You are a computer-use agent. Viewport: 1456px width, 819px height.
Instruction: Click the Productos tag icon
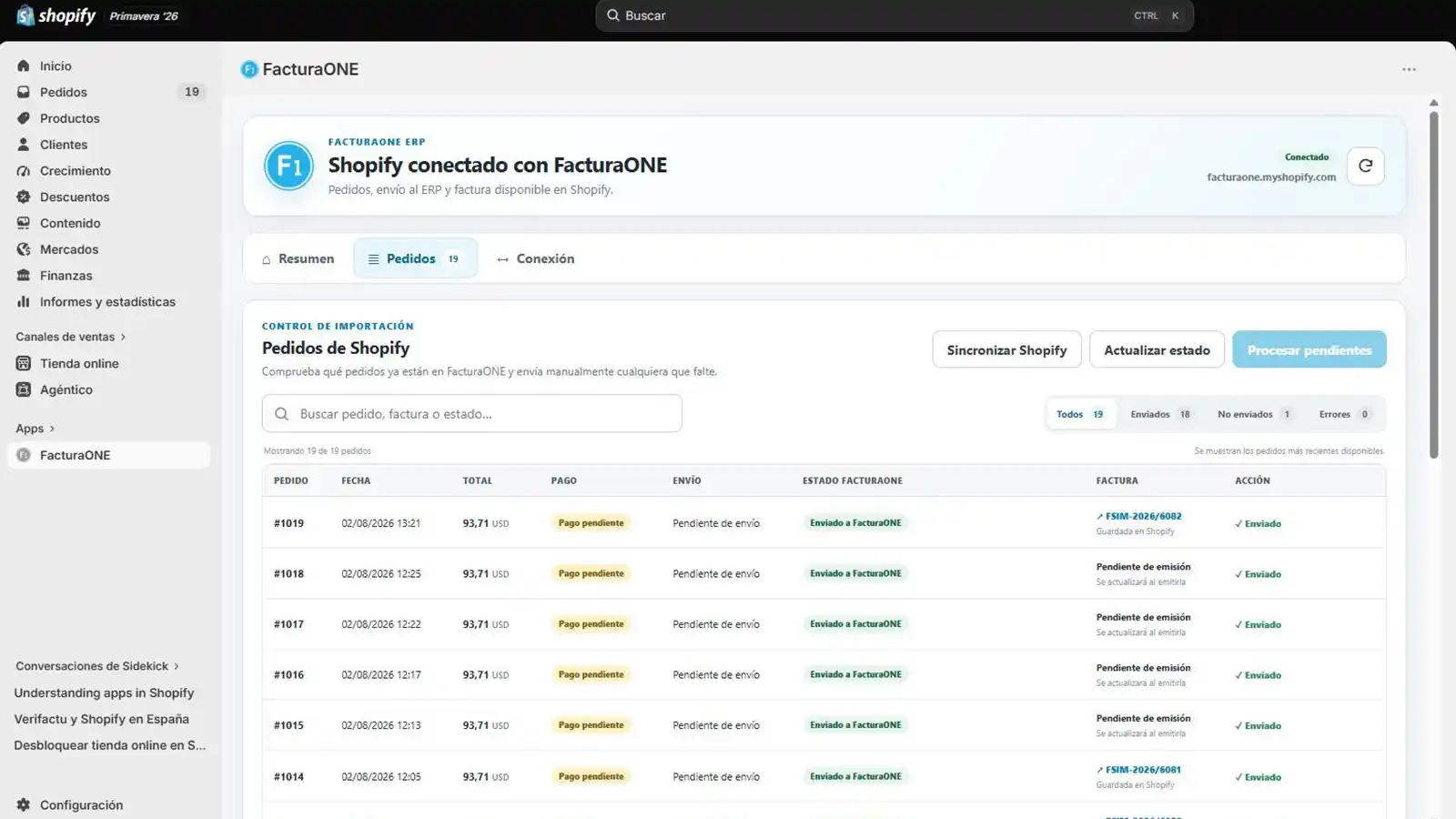click(24, 118)
